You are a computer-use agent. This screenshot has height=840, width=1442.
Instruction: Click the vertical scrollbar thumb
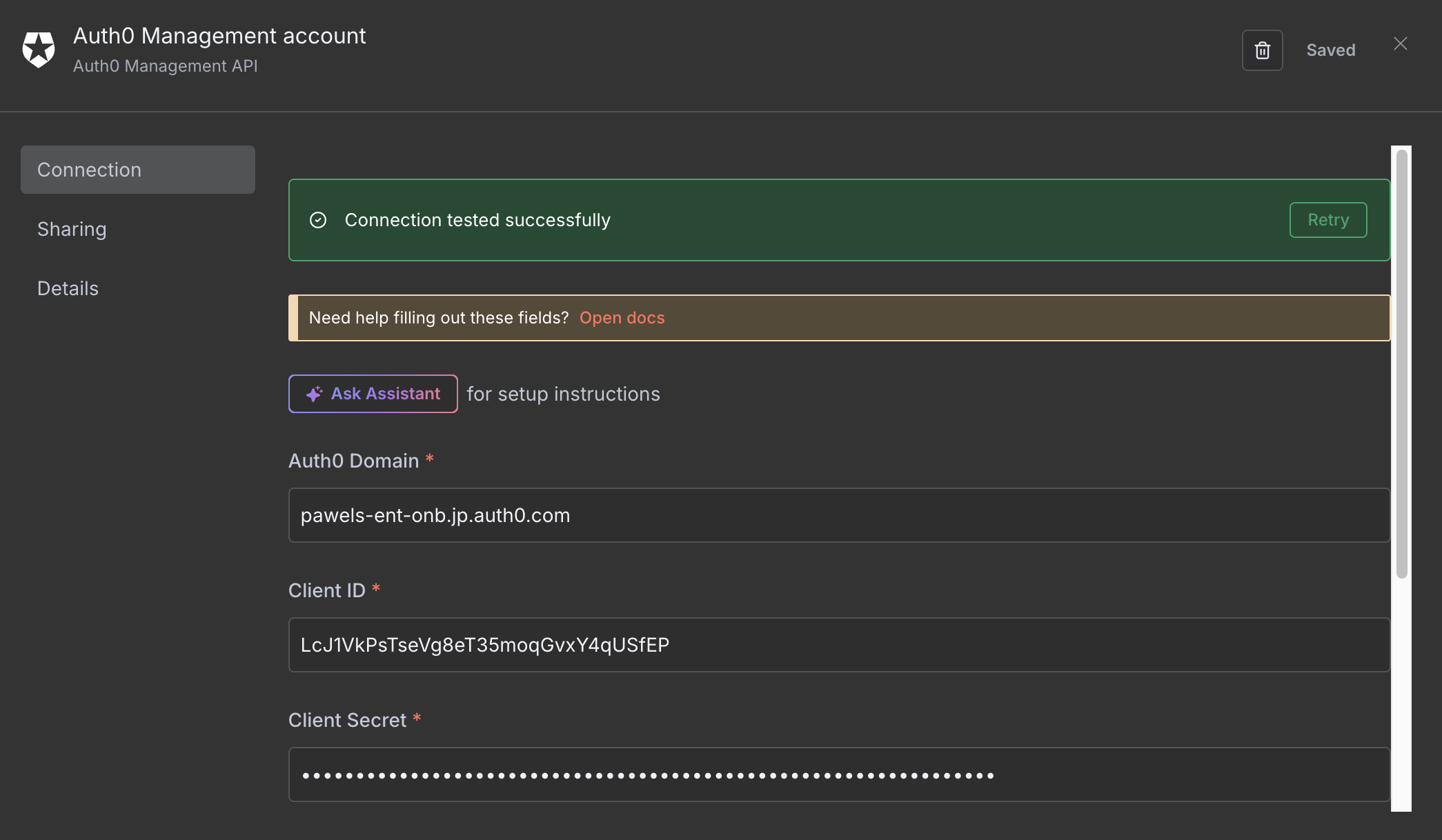point(1401,363)
